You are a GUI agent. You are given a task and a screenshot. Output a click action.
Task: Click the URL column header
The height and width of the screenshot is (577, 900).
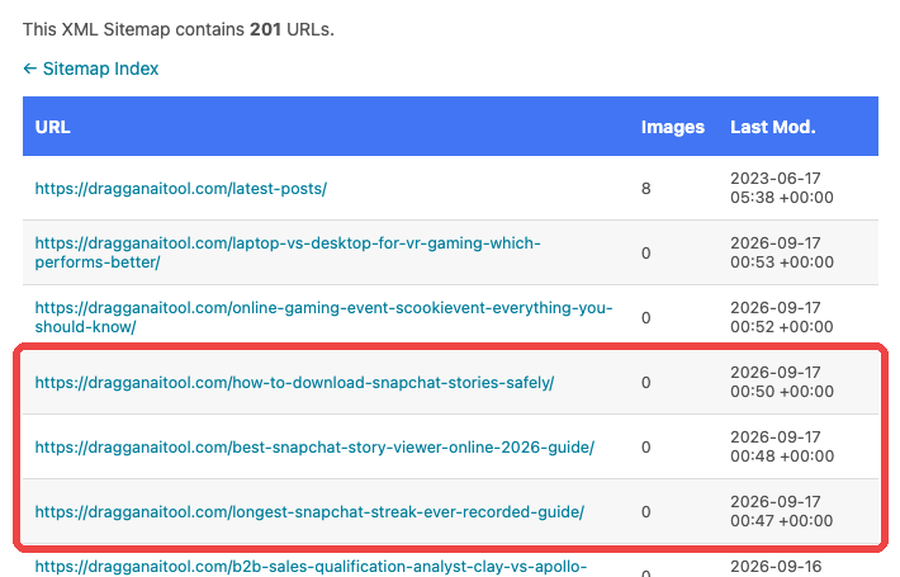coord(53,127)
